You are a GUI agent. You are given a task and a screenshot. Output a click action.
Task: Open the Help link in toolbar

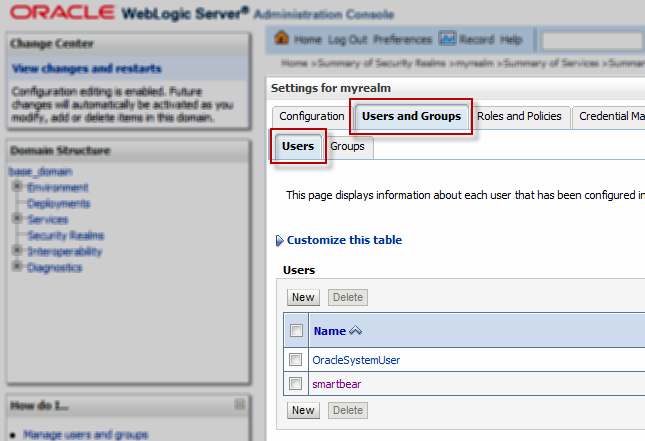click(x=511, y=39)
